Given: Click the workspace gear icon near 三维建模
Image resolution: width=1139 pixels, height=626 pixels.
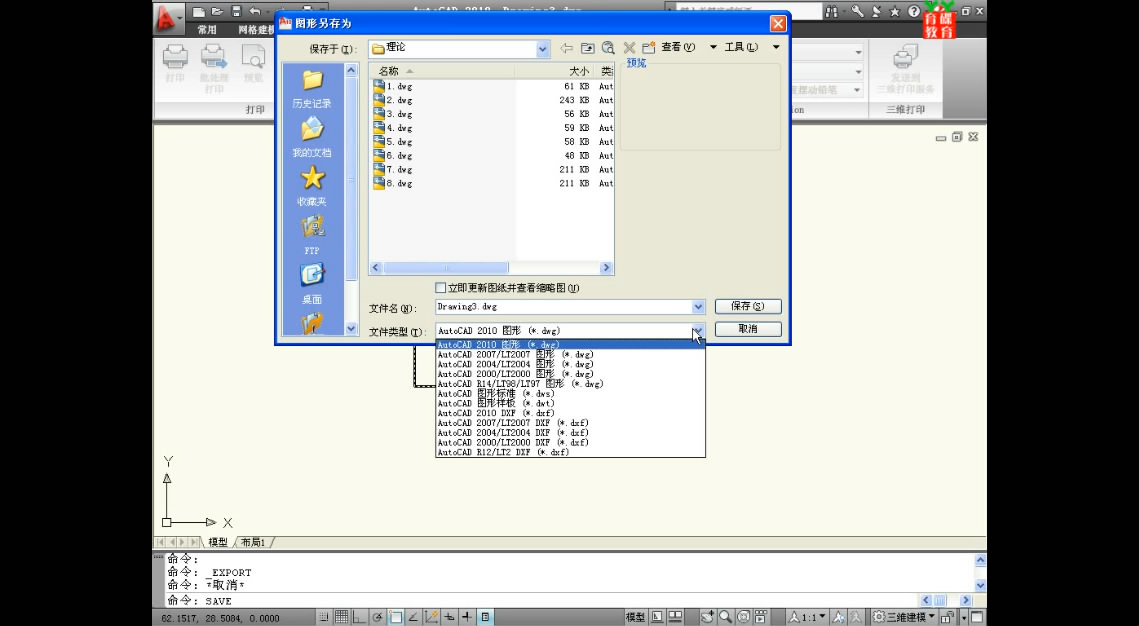Looking at the screenshot, I should coord(878,617).
